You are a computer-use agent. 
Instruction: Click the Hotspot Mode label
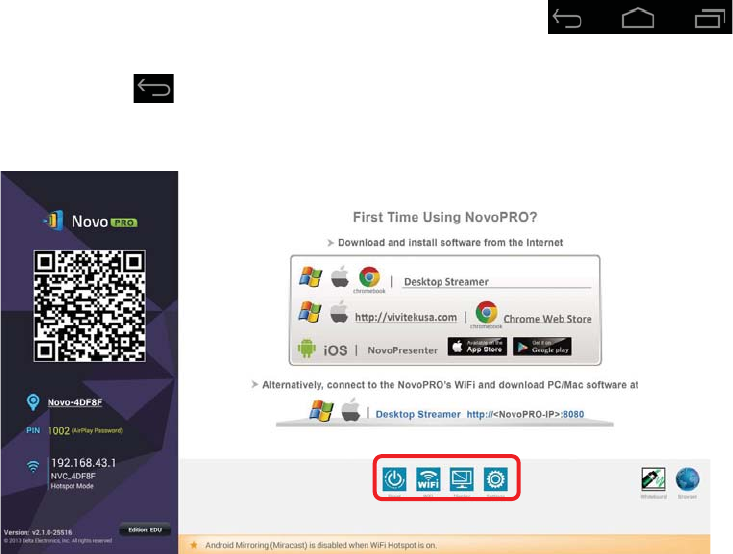coord(72,486)
